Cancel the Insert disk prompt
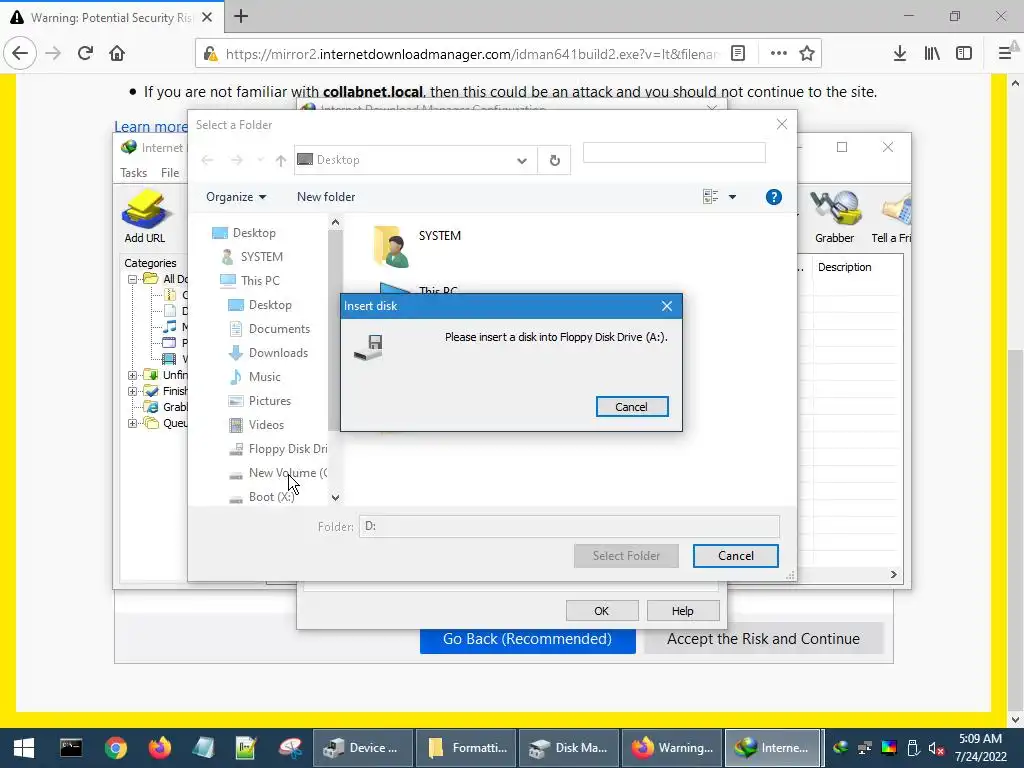The image size is (1024, 768). click(632, 406)
